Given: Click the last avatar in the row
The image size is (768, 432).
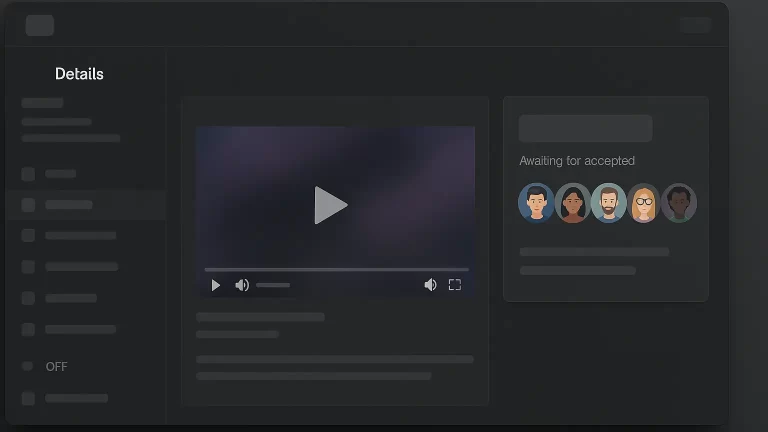Looking at the screenshot, I should pyautogui.click(x=679, y=203).
